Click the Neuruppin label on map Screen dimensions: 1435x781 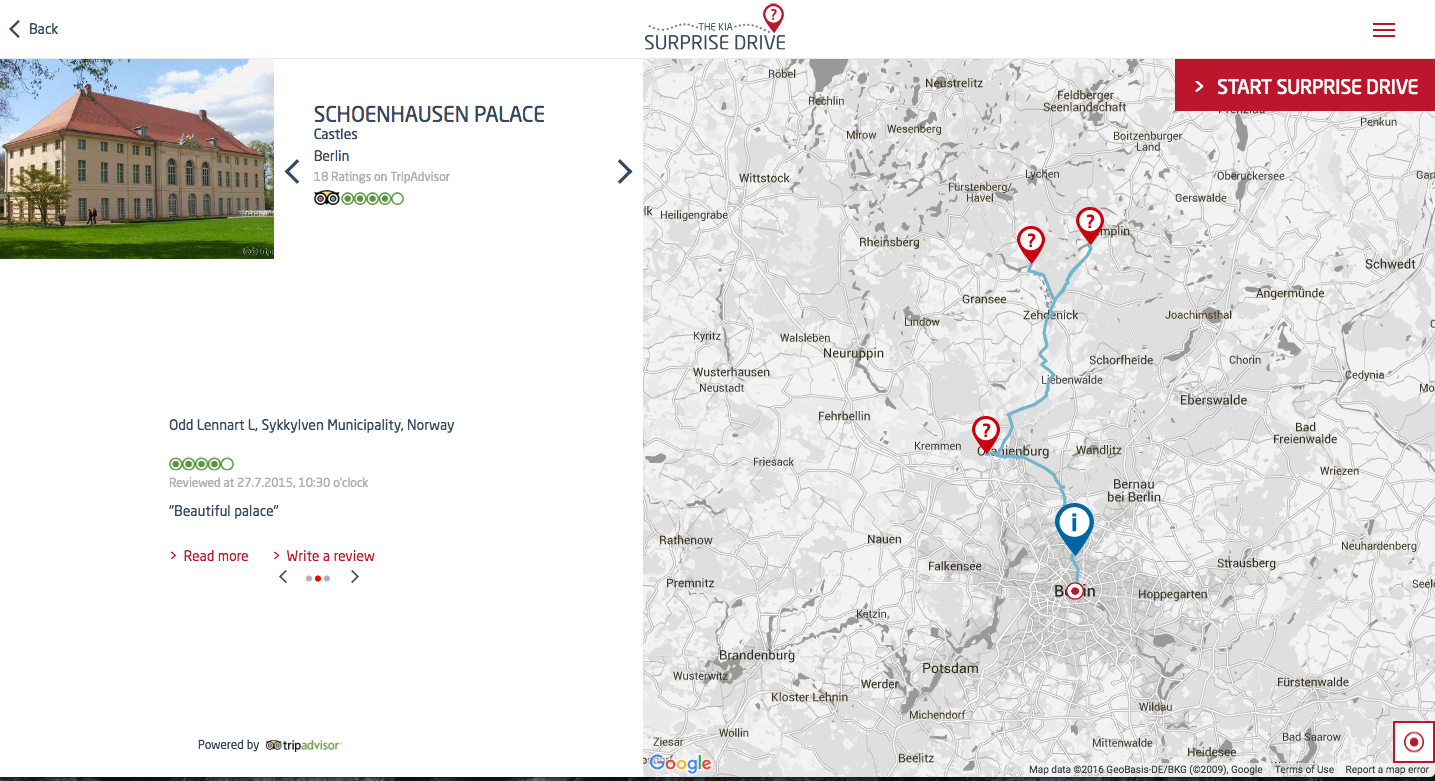point(854,353)
